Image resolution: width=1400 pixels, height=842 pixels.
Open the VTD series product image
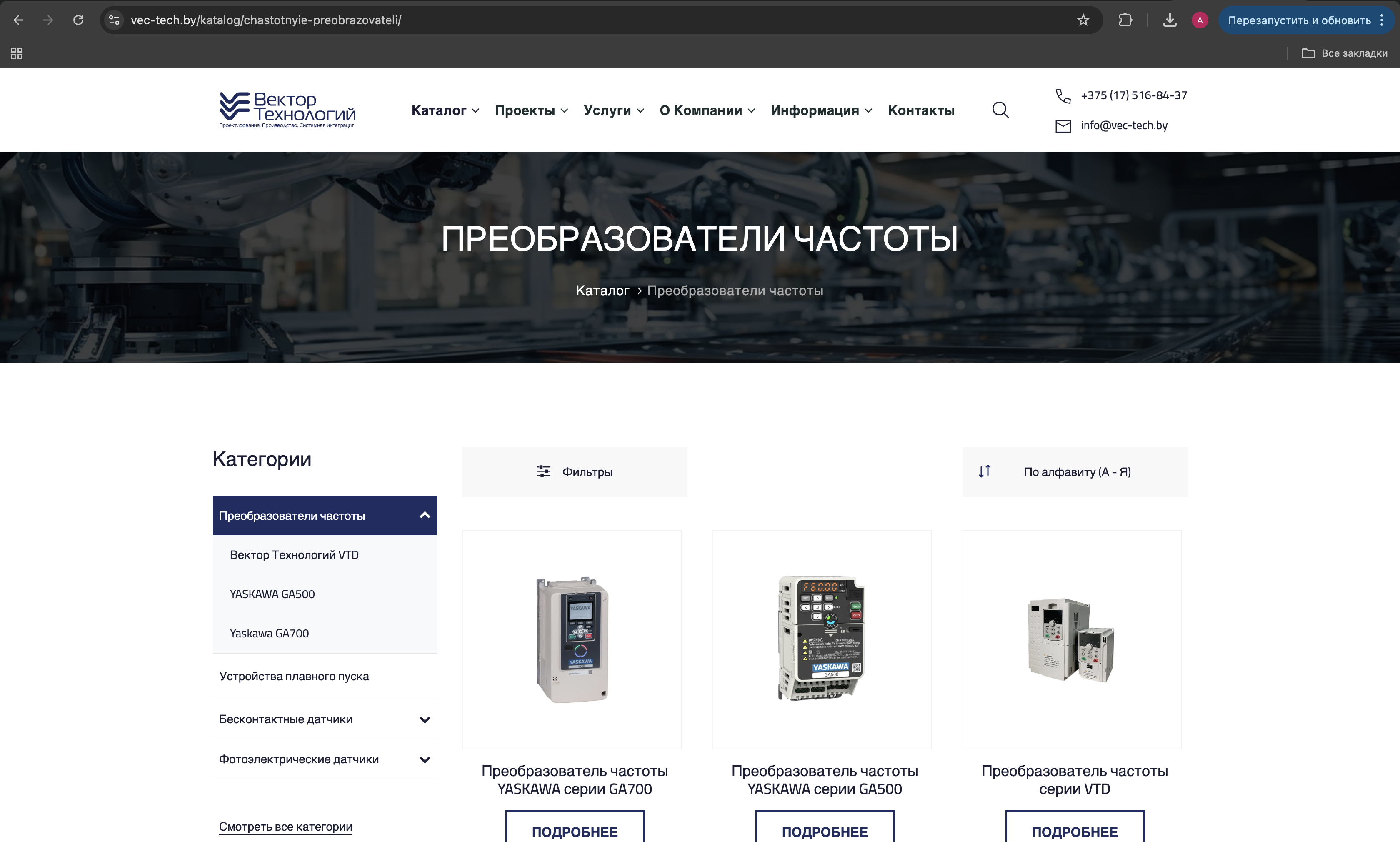[x=1072, y=640]
